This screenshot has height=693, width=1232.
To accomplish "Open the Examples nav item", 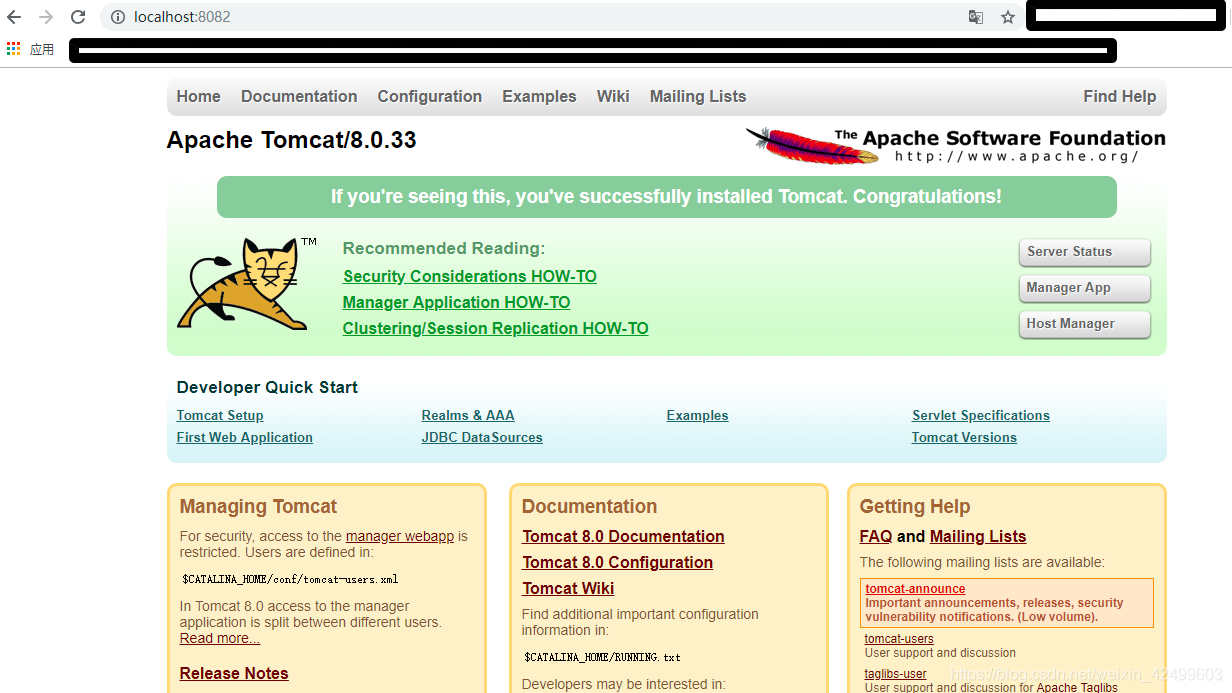I will coord(539,96).
